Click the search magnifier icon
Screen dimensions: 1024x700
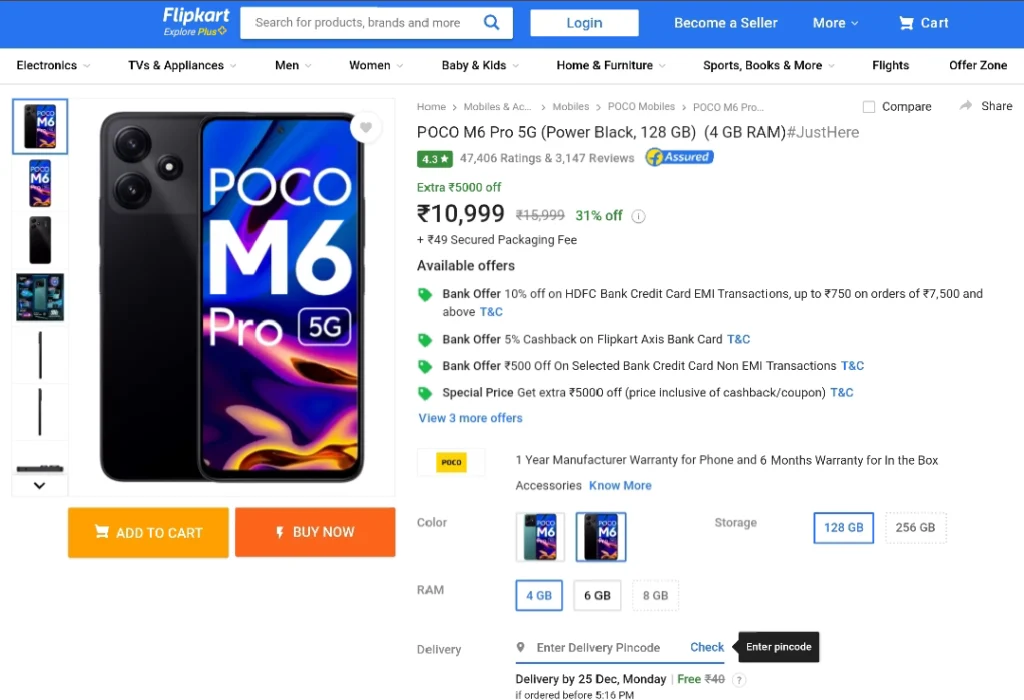click(x=491, y=23)
